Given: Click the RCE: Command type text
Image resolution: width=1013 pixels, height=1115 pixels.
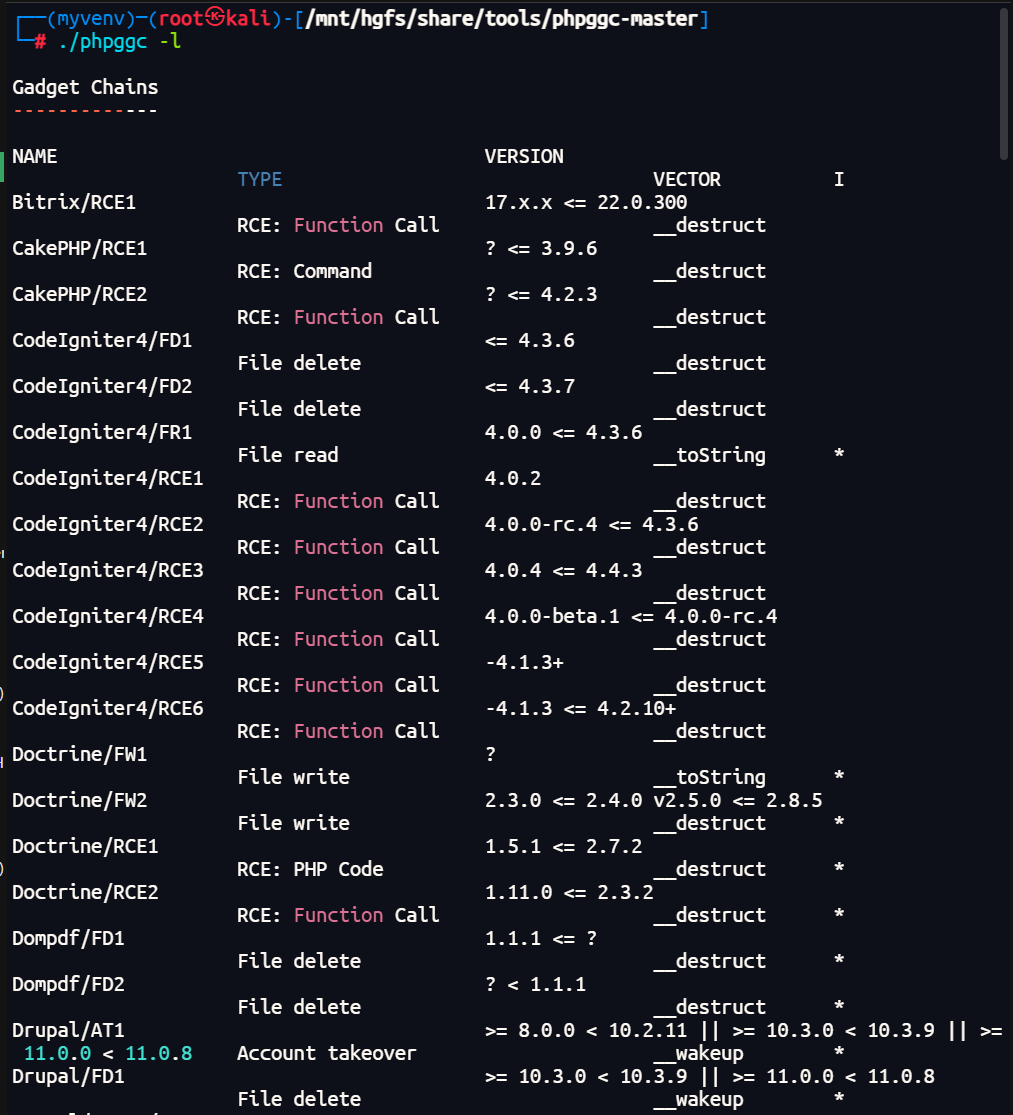Looking at the screenshot, I should tap(304, 272).
